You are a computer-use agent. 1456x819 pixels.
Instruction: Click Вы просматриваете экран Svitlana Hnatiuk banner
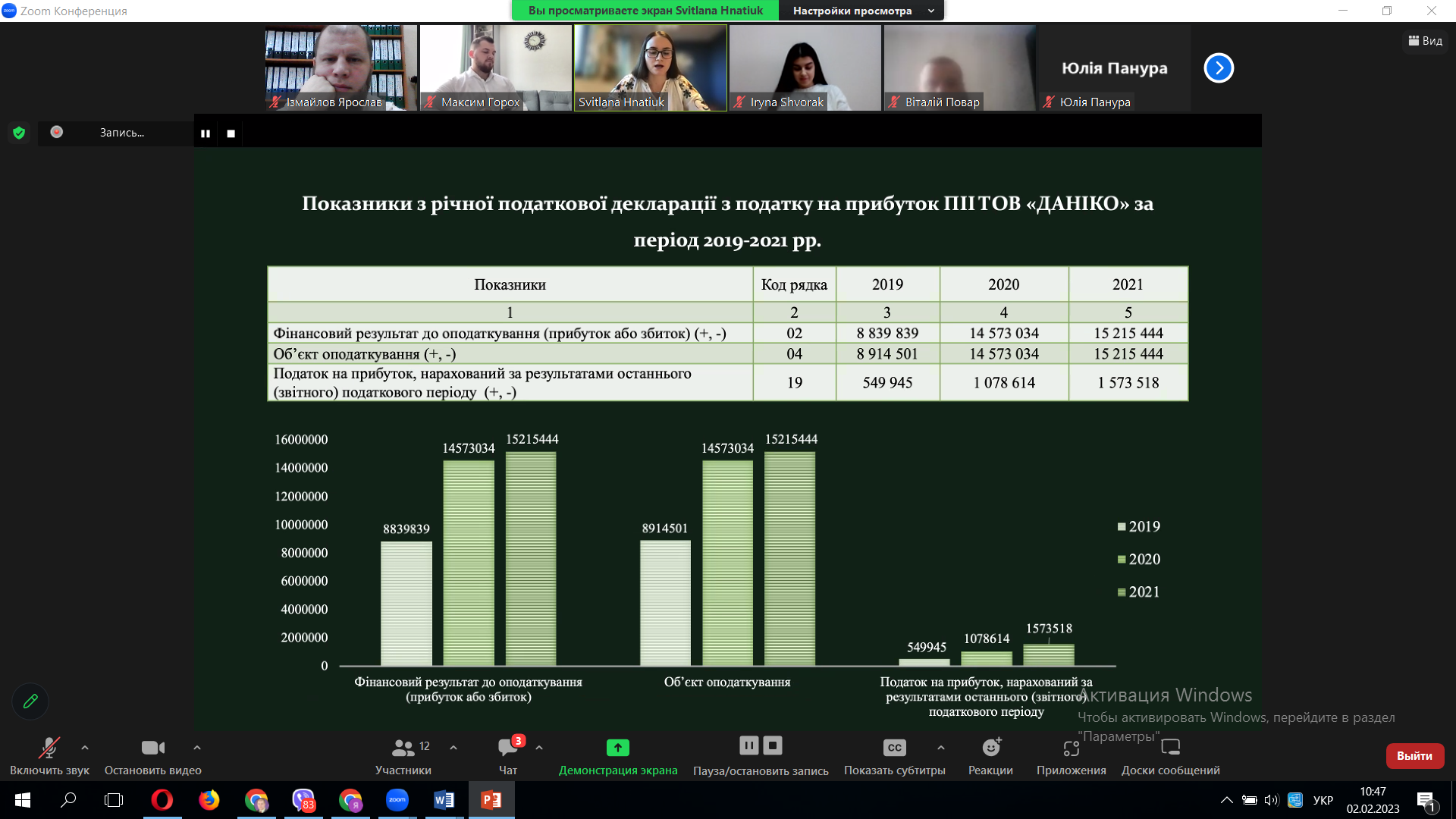pos(645,11)
